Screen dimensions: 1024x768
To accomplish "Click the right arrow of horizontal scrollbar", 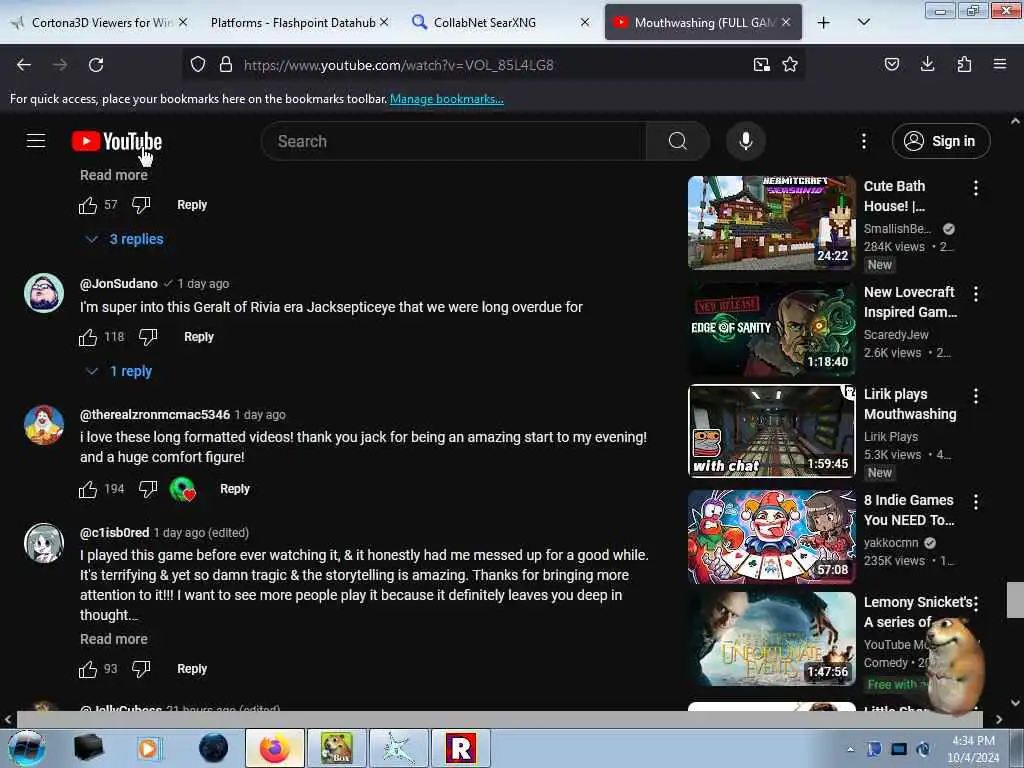I will 999,719.
